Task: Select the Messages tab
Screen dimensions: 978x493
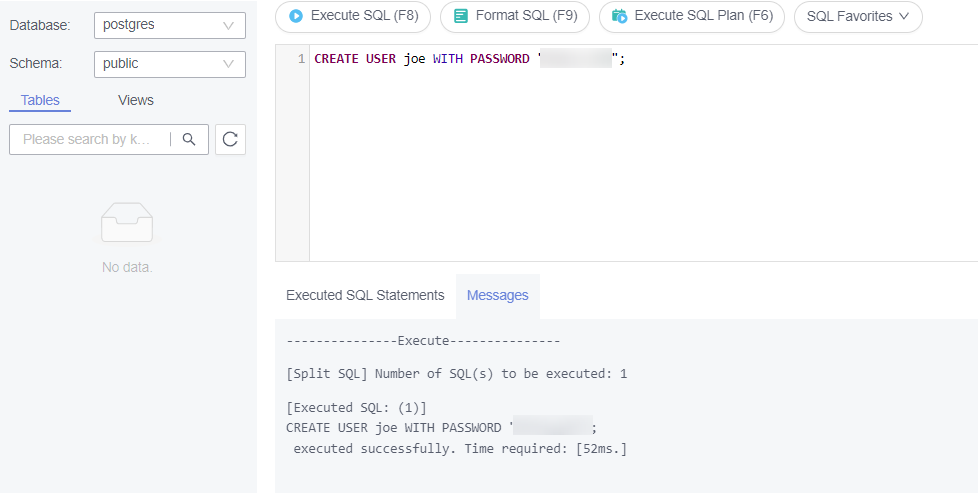Action: (497, 295)
